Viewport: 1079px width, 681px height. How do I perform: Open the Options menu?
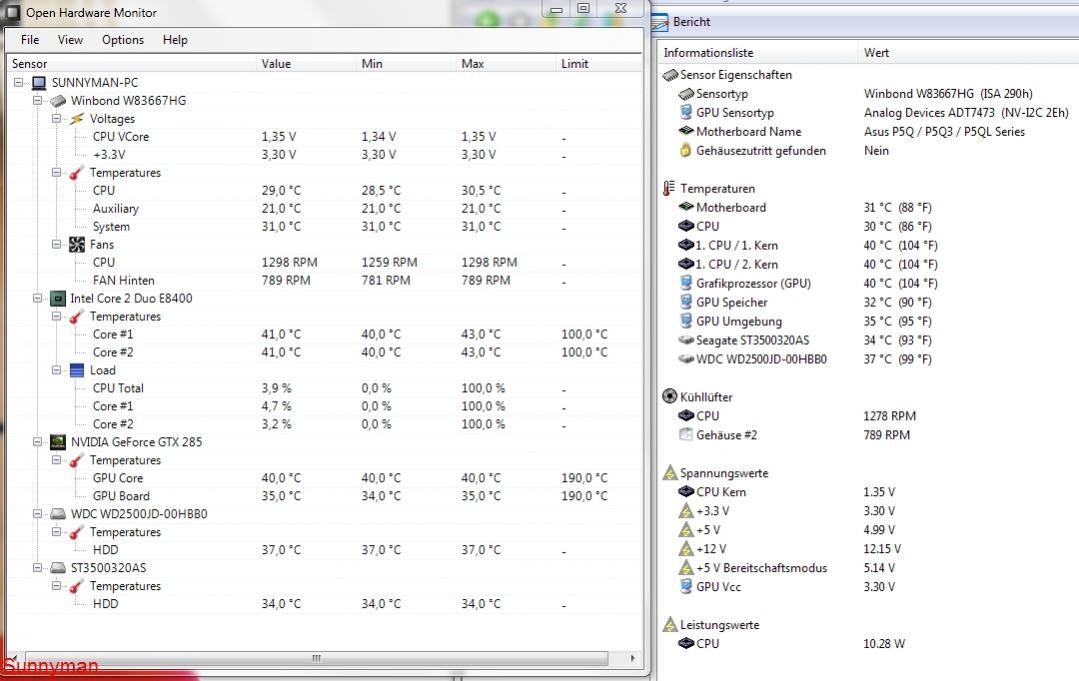tap(122, 40)
